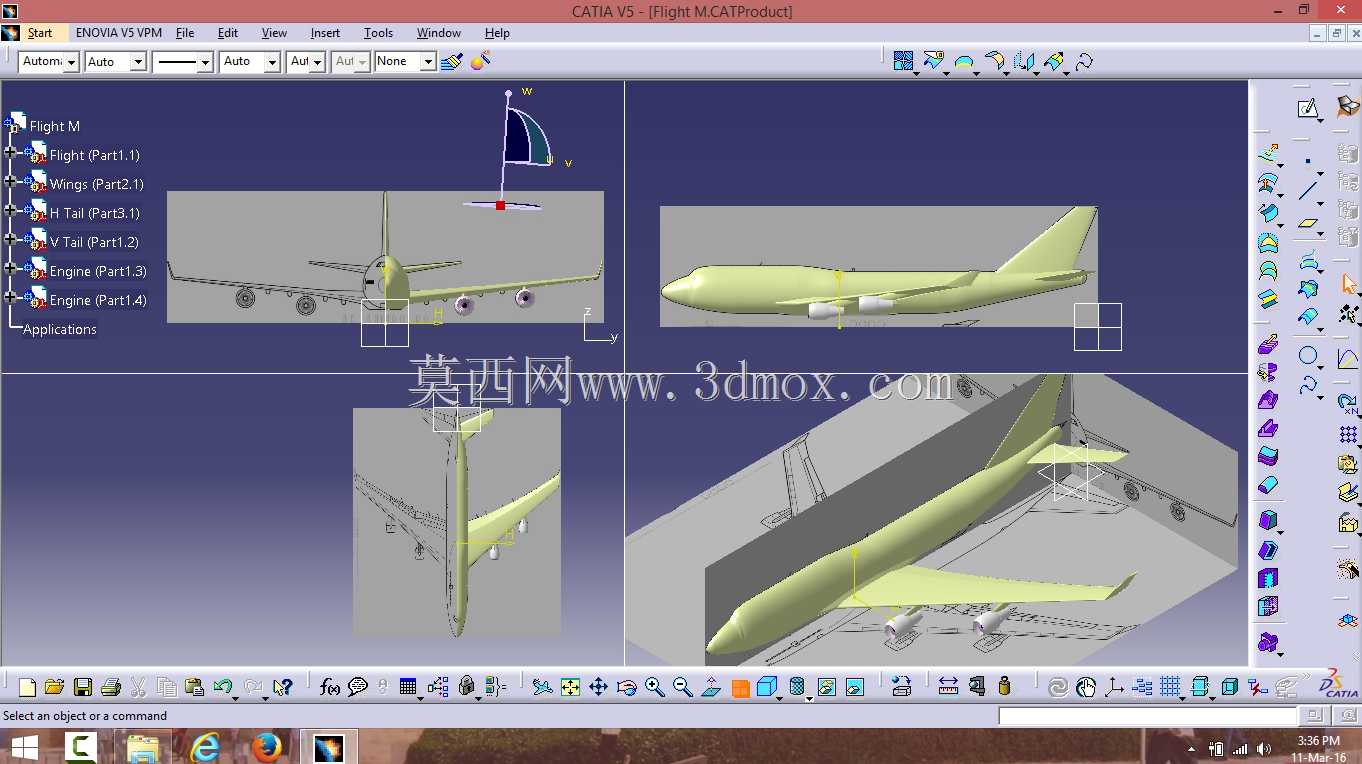
Task: Click the Measure Between icon
Action: click(x=948, y=687)
